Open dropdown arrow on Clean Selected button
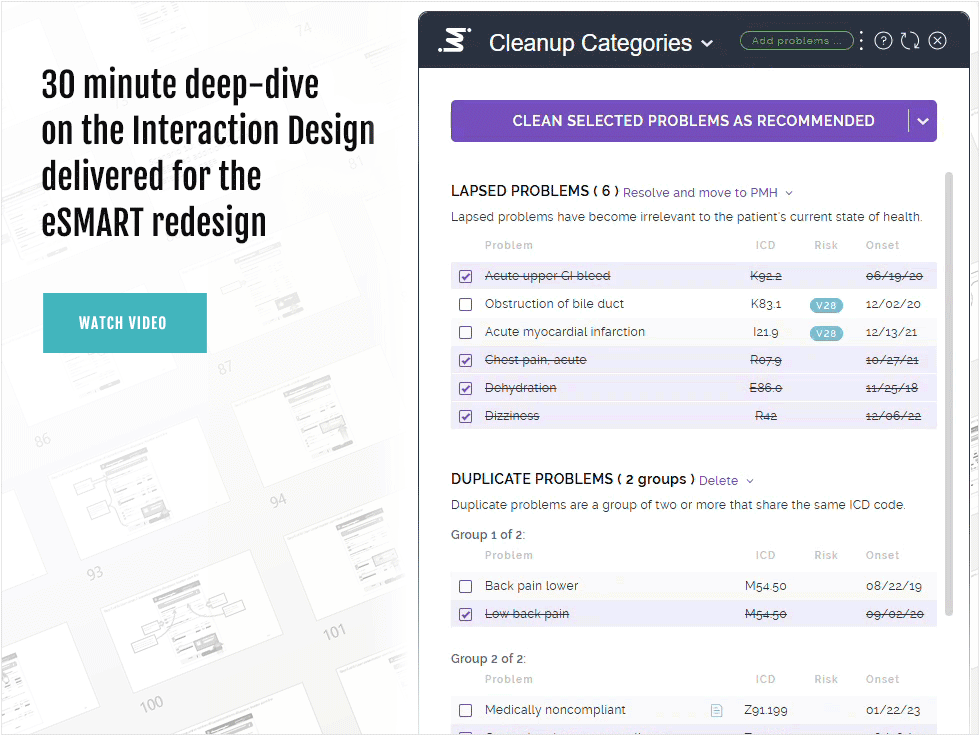 pos(923,121)
